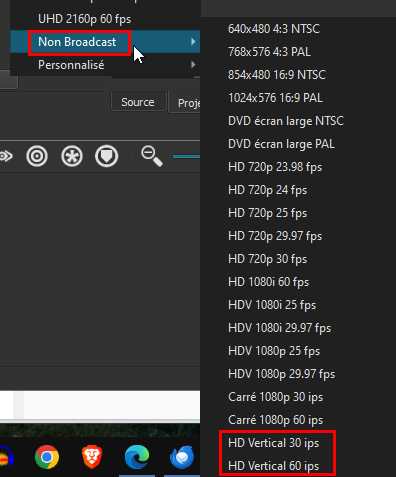This screenshot has width=396, height=477.
Task: Set video mode HD 1080i 60 fps
Action: 269,282
